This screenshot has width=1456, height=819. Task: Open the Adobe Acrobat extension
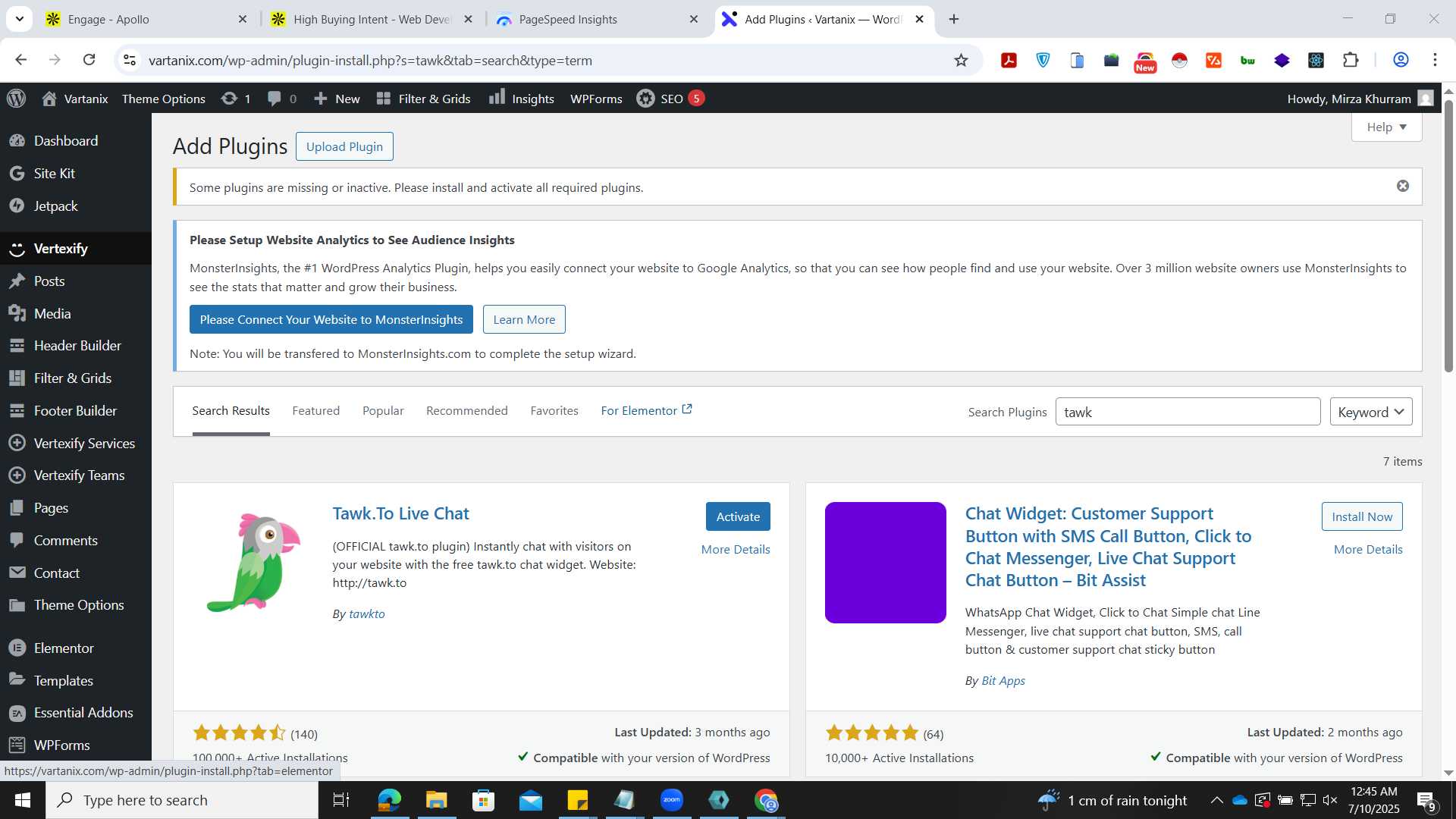coord(1009,60)
